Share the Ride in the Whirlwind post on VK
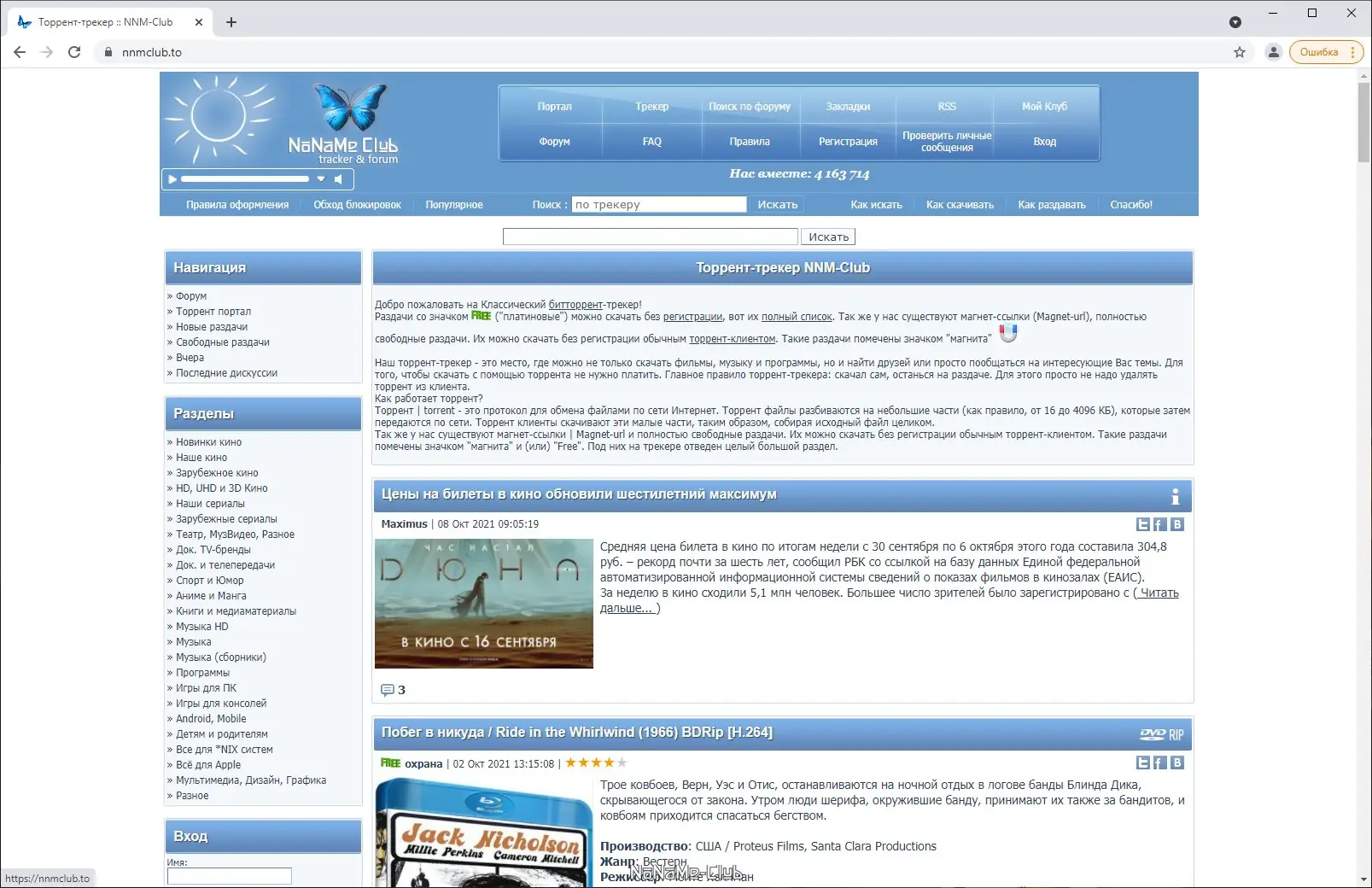Screen dimensions: 1372x888 [x=1177, y=762]
